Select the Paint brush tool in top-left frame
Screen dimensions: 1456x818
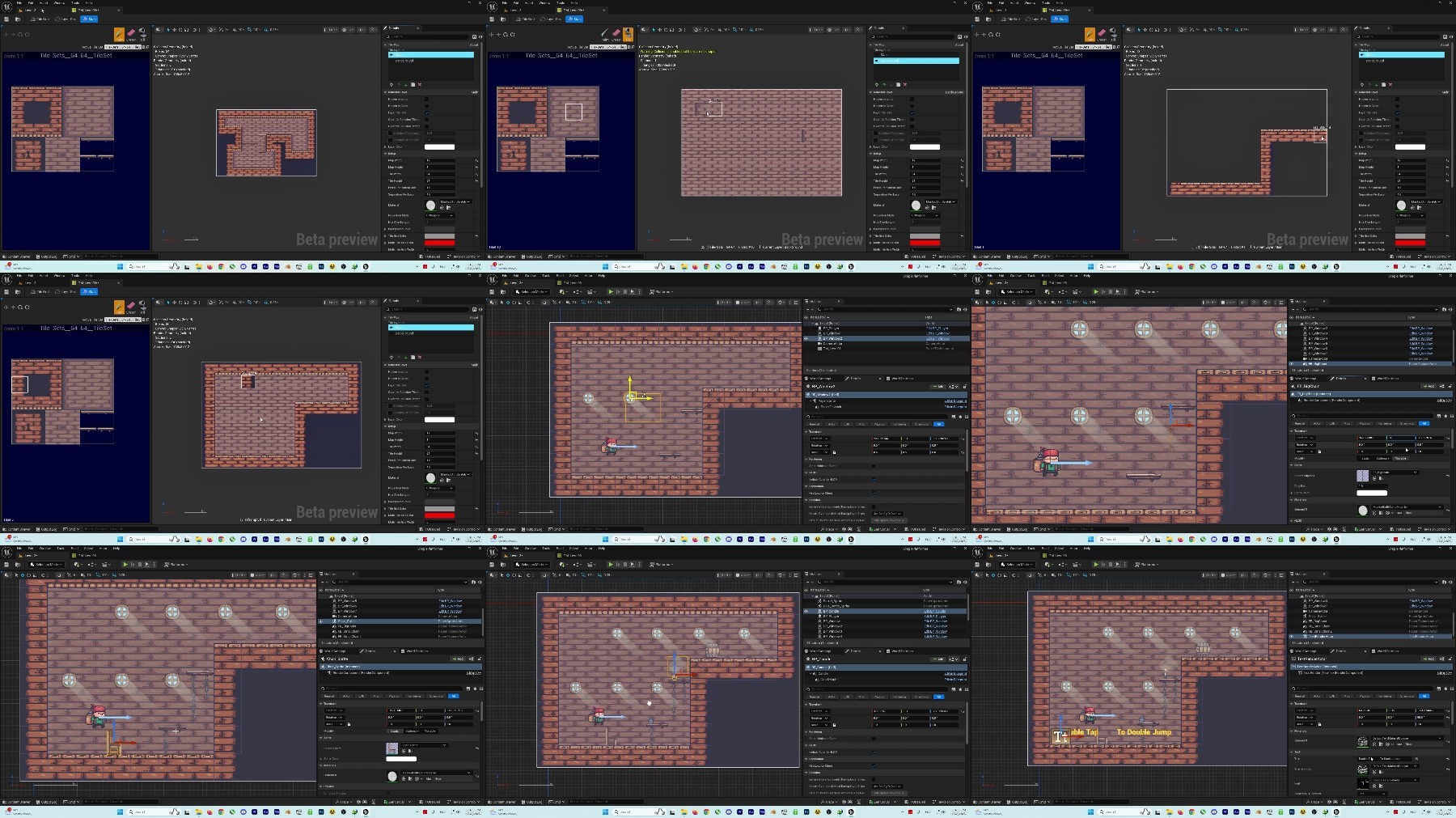120,34
